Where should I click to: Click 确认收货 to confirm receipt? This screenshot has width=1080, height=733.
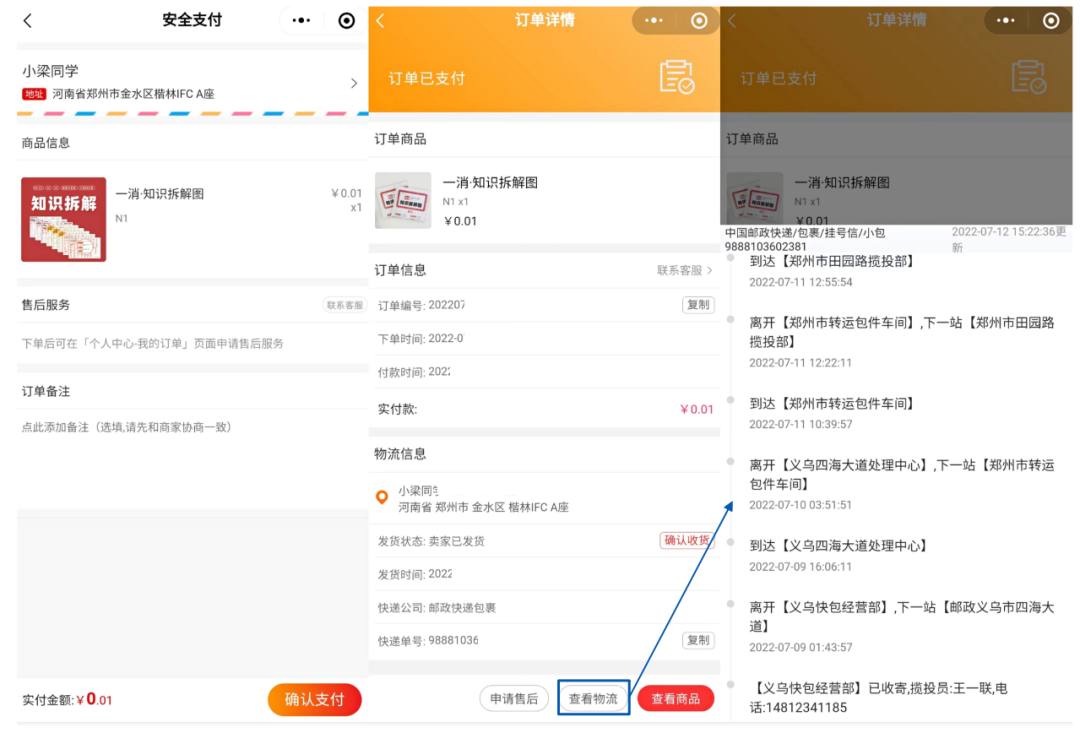(686, 540)
